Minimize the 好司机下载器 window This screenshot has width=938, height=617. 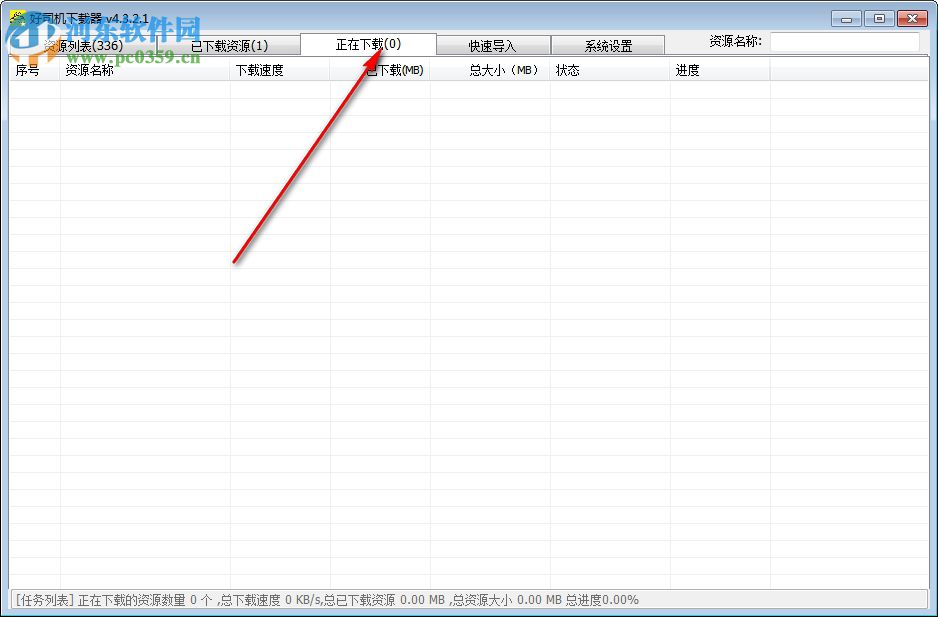tap(846, 19)
